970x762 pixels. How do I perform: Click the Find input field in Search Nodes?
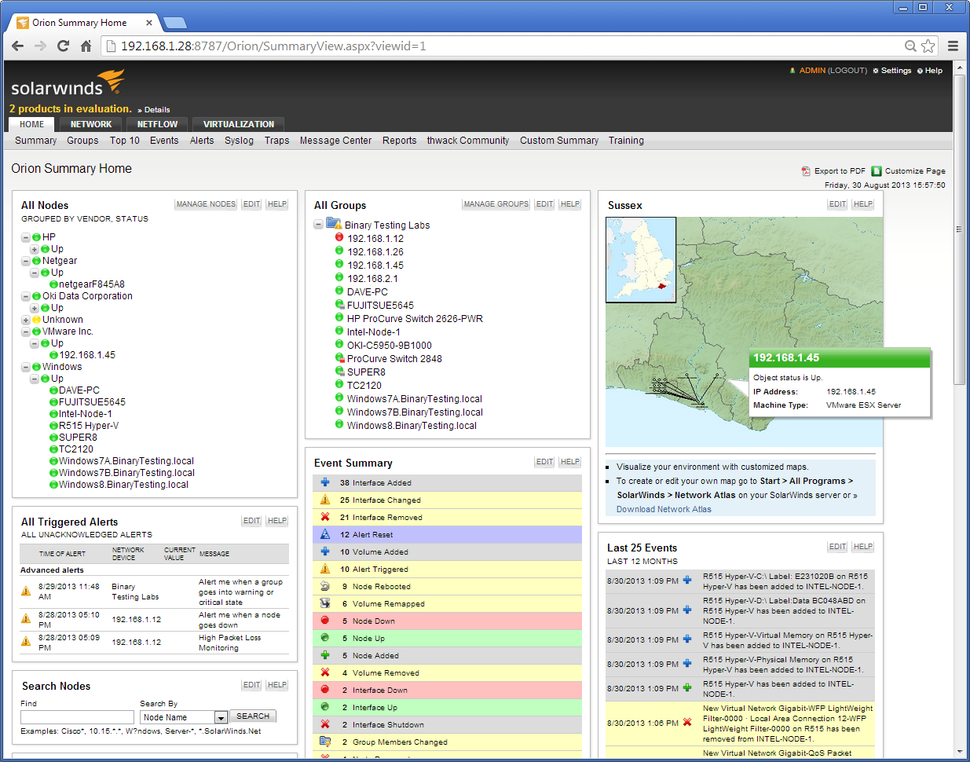pos(76,717)
